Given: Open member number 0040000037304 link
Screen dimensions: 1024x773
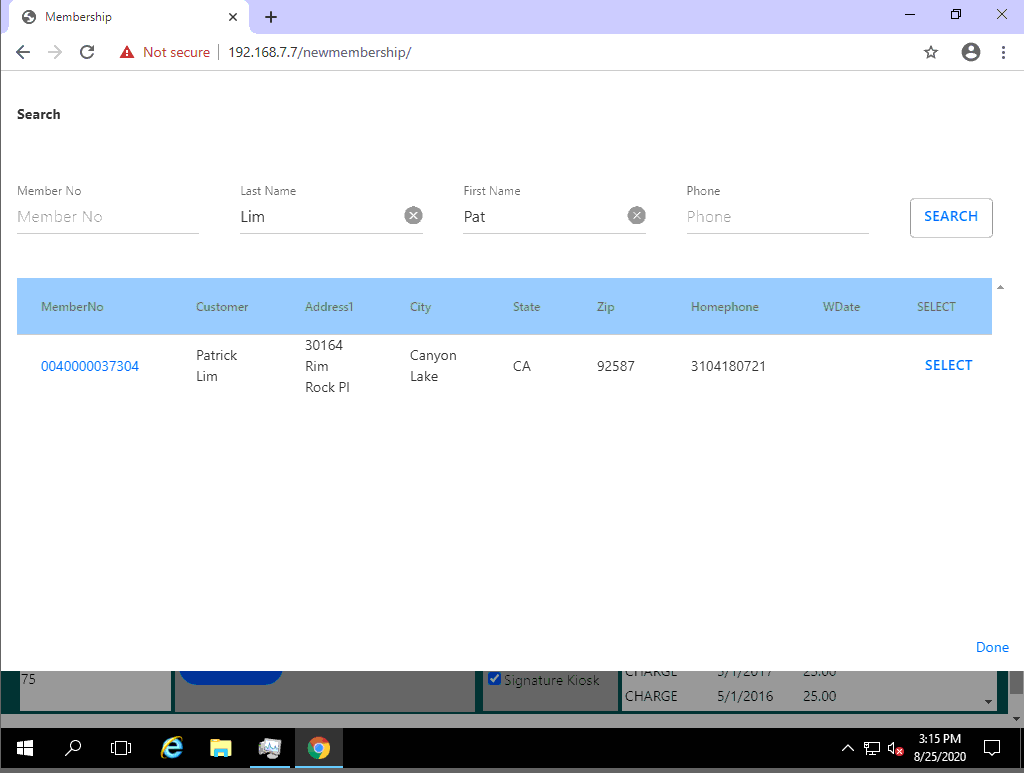Looking at the screenshot, I should 90,366.
